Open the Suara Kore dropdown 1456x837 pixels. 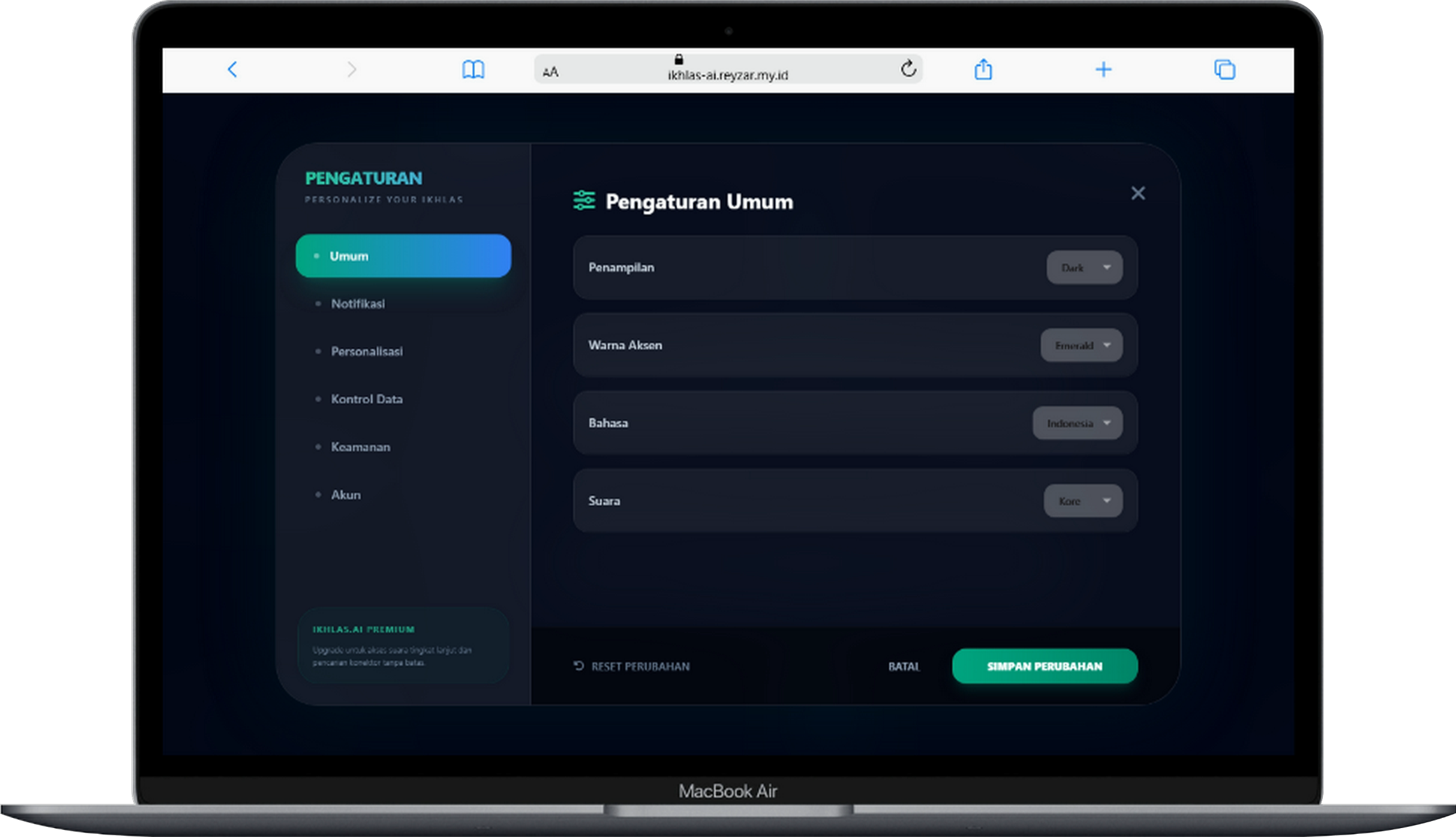point(1083,501)
